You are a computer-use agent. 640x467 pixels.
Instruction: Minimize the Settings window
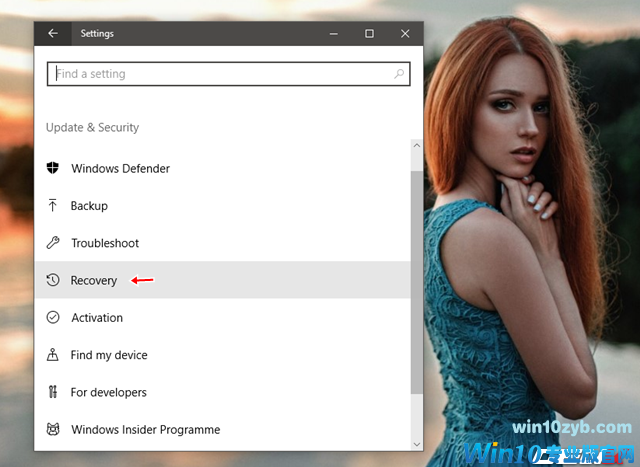[334, 33]
